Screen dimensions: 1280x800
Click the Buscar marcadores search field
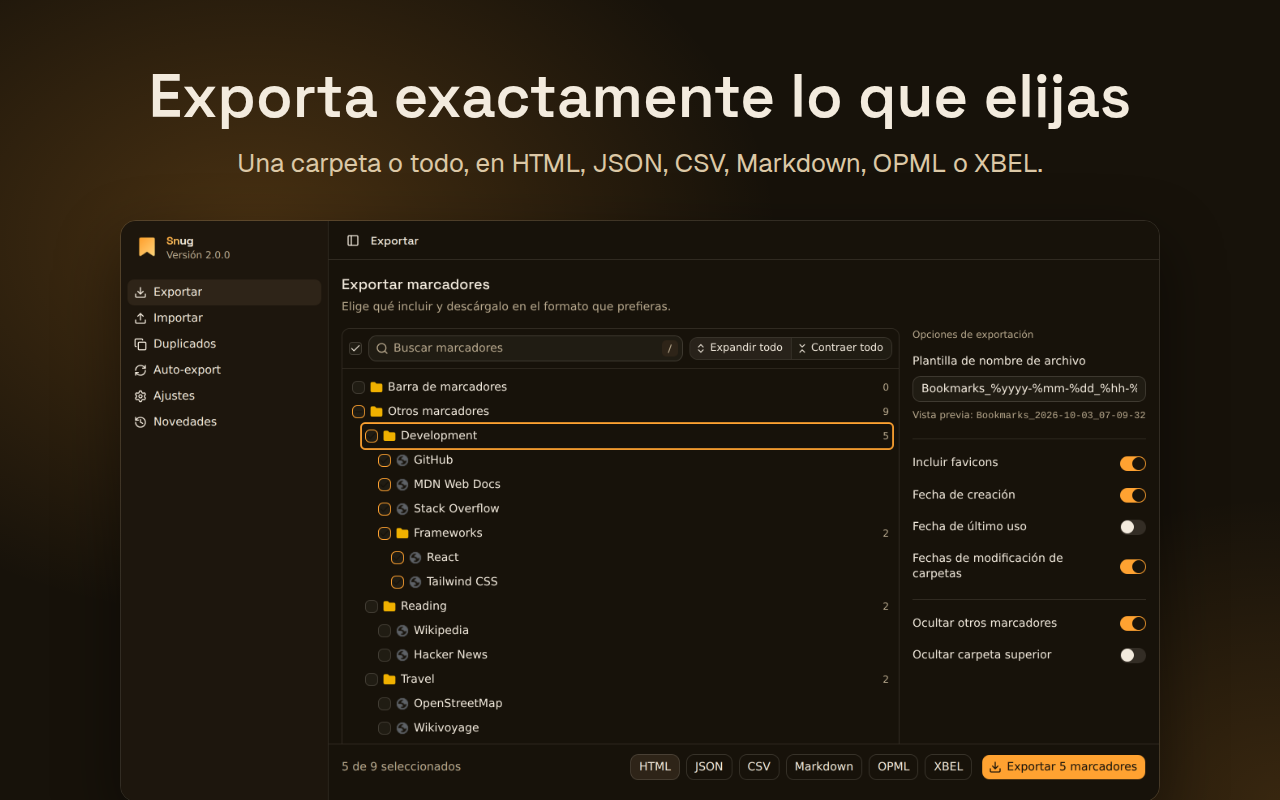(x=525, y=348)
